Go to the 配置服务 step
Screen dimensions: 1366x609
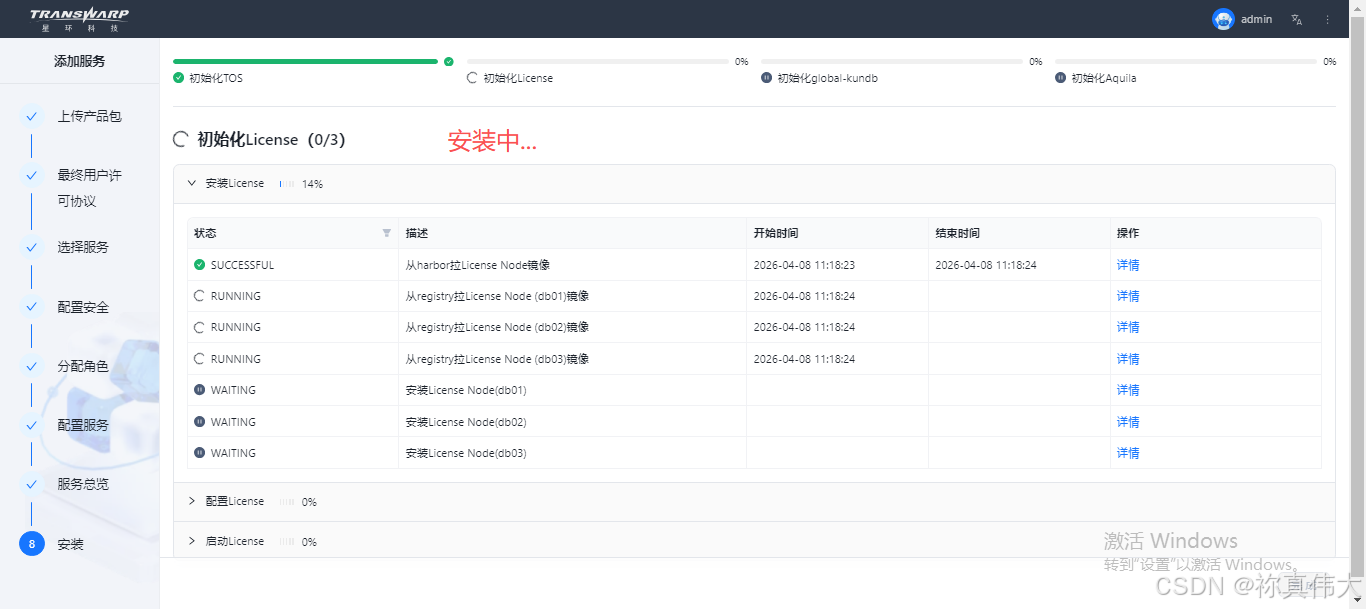83,425
